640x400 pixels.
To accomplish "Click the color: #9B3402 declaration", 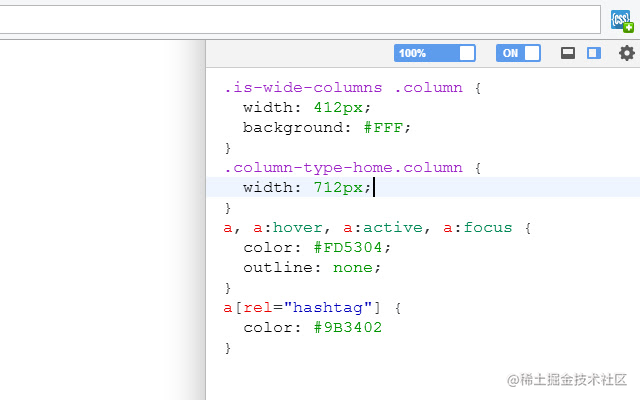I will point(313,328).
